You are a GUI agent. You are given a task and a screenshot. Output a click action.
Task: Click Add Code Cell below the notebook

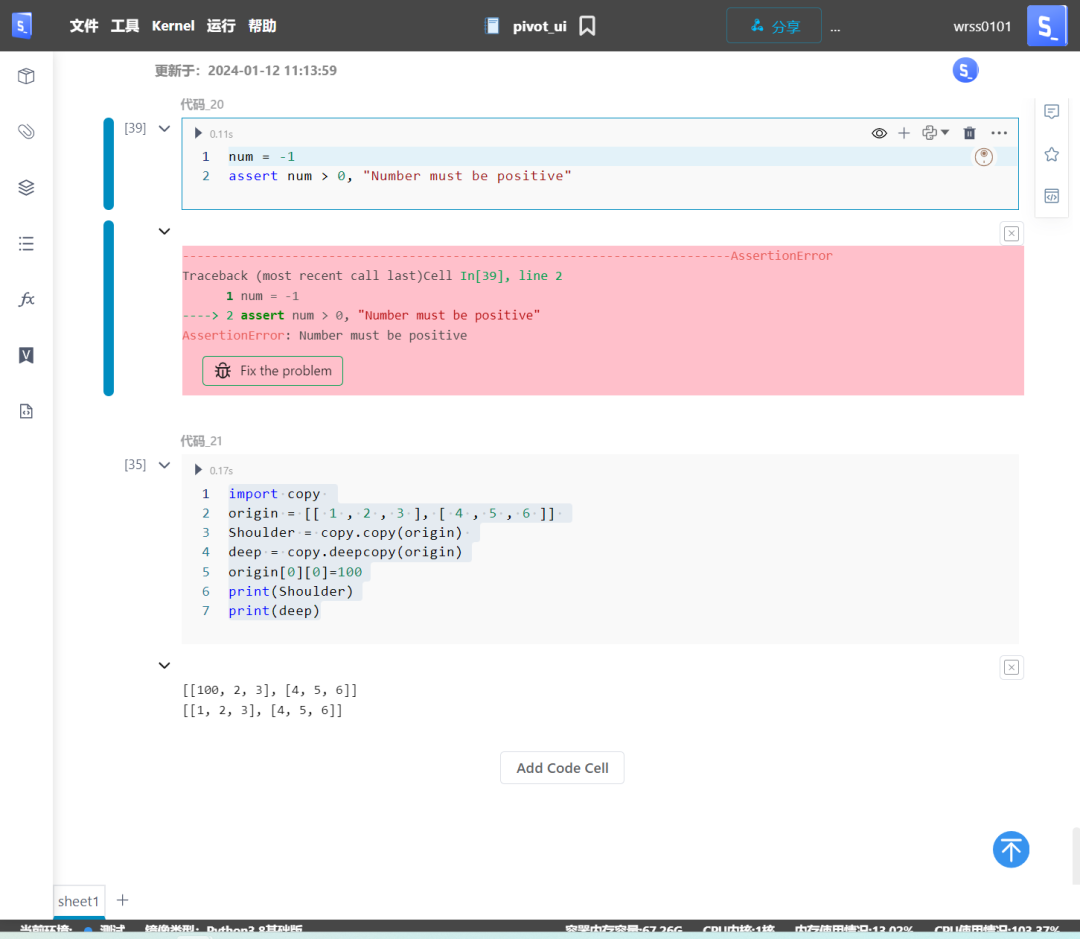point(562,767)
